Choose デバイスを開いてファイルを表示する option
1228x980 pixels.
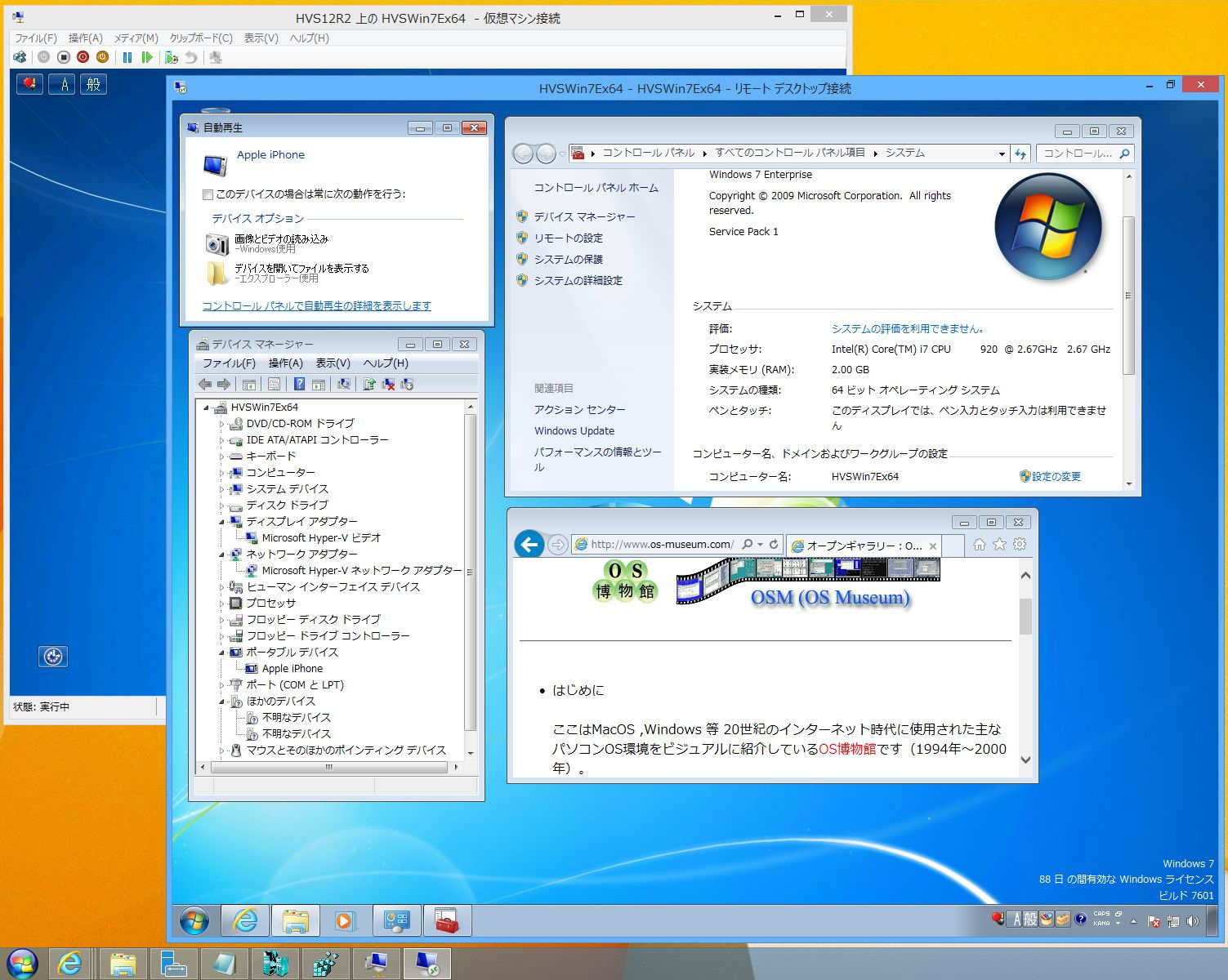click(288, 273)
